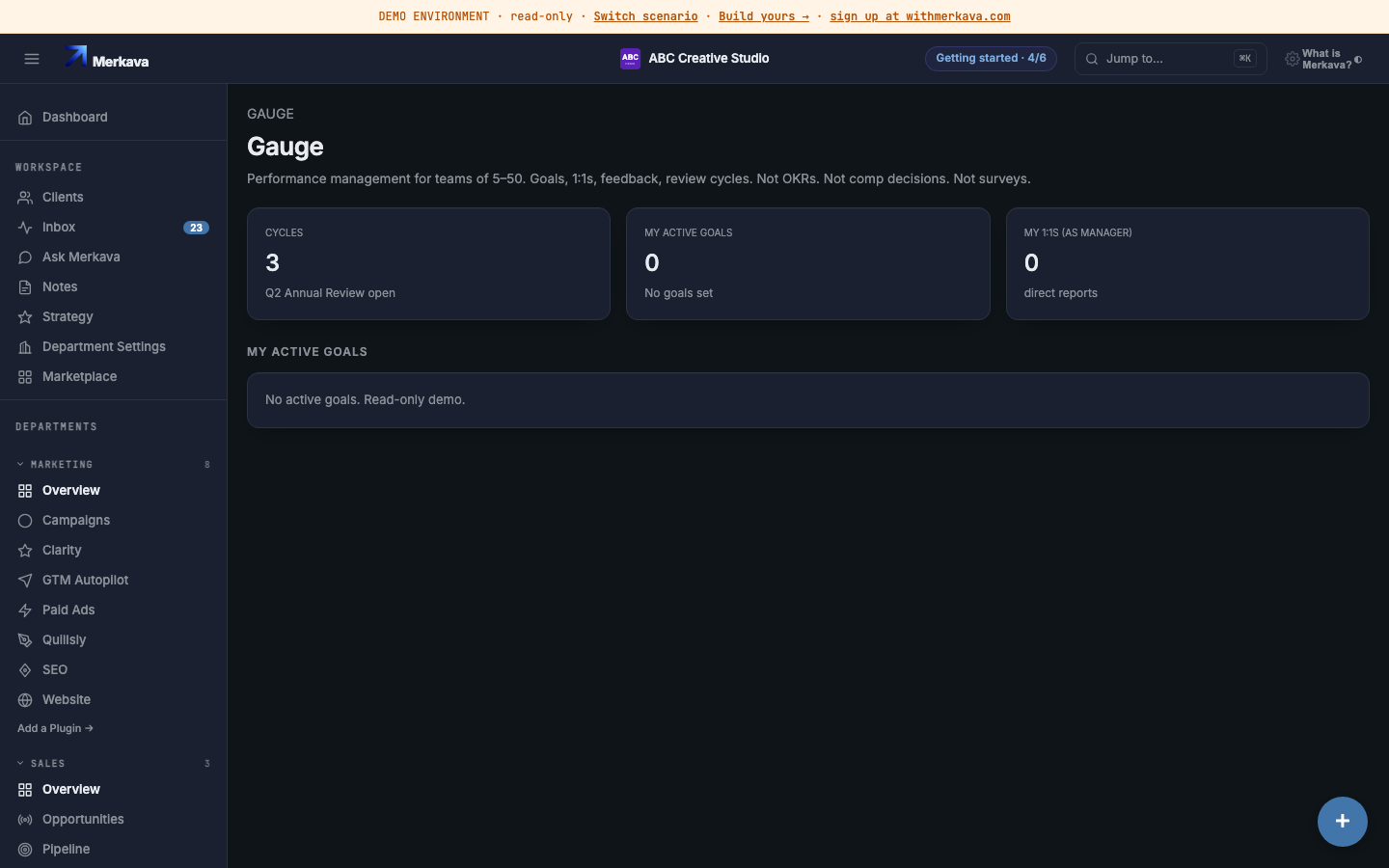Click Add a Plugin link
This screenshot has height=868, width=1389.
[55, 729]
